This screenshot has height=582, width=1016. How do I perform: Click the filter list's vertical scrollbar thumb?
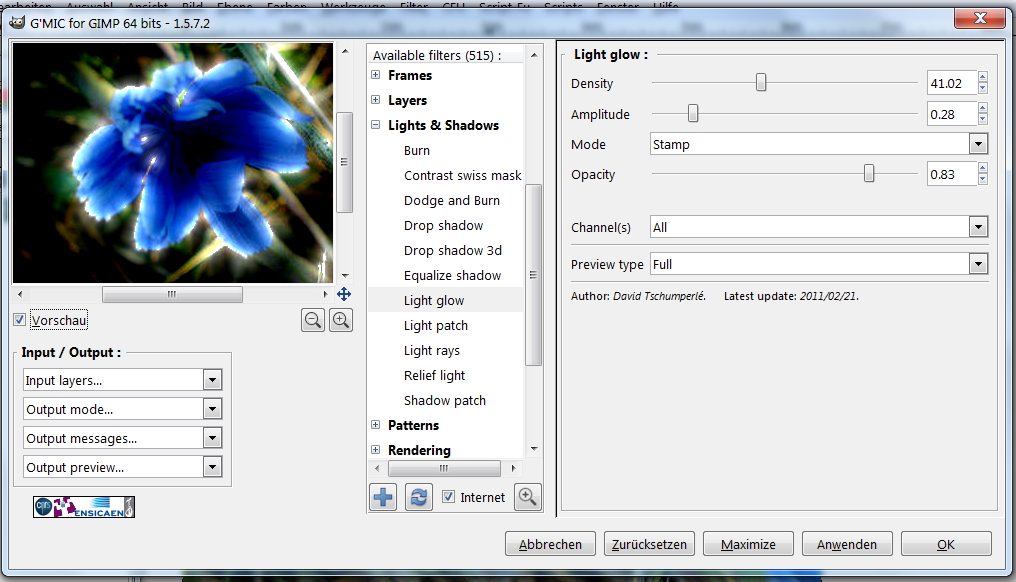tap(533, 275)
